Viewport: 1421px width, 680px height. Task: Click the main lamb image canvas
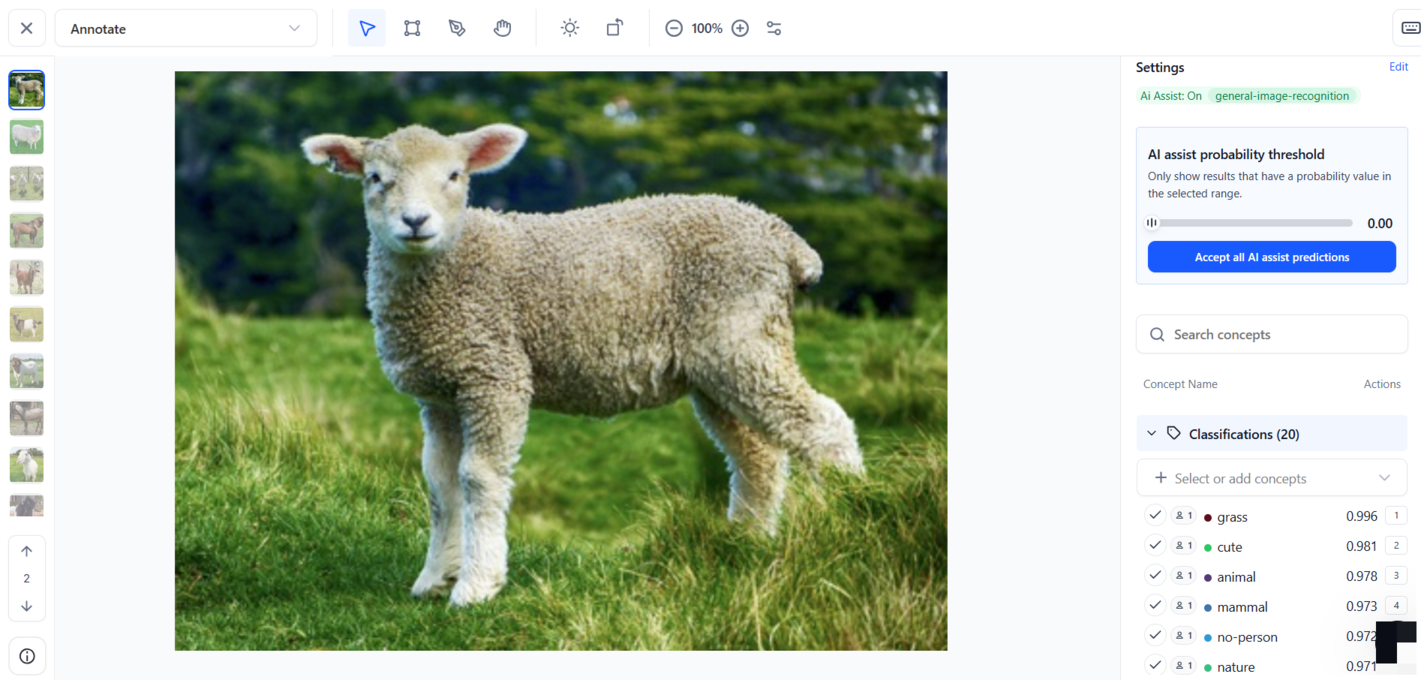[561, 361]
